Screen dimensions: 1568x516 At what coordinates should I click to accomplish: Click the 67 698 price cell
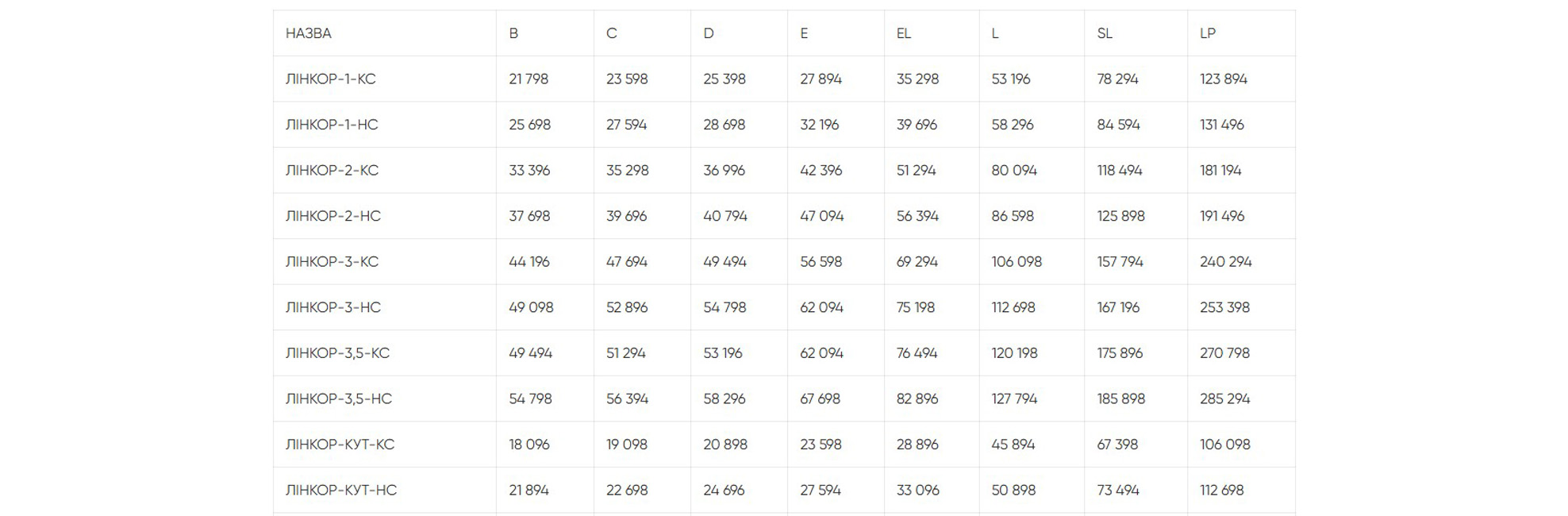(820, 399)
